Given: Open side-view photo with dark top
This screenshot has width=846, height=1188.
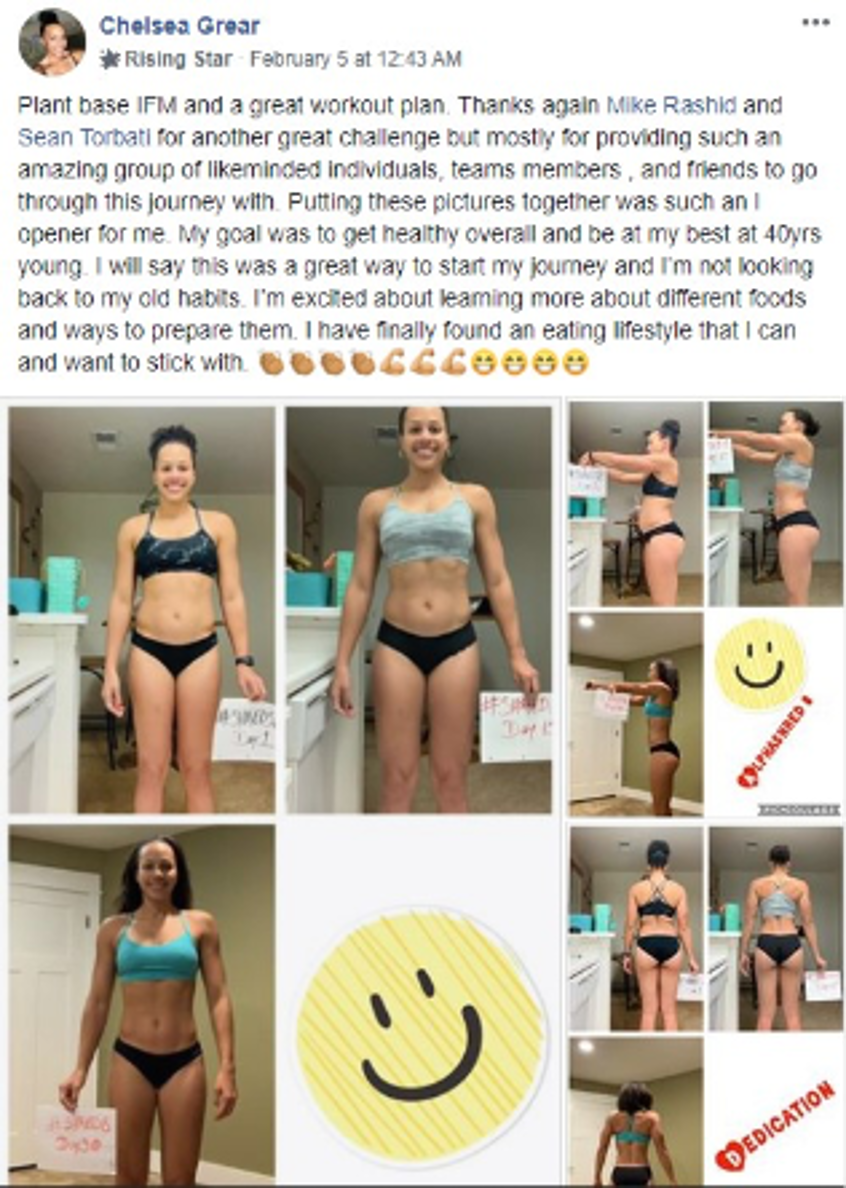Looking at the screenshot, I should pos(636,504).
